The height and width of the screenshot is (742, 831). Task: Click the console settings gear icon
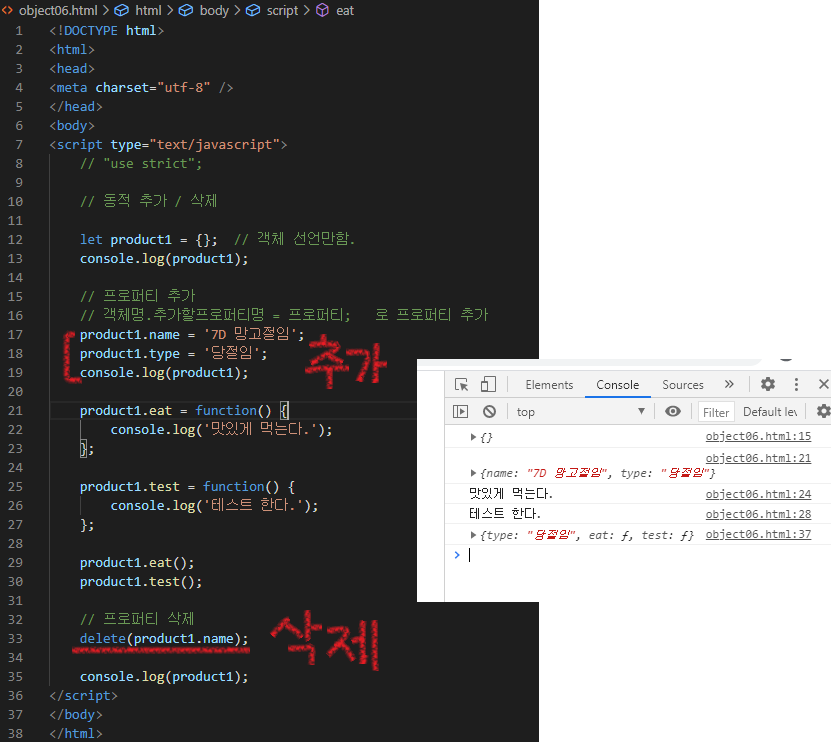[823, 411]
